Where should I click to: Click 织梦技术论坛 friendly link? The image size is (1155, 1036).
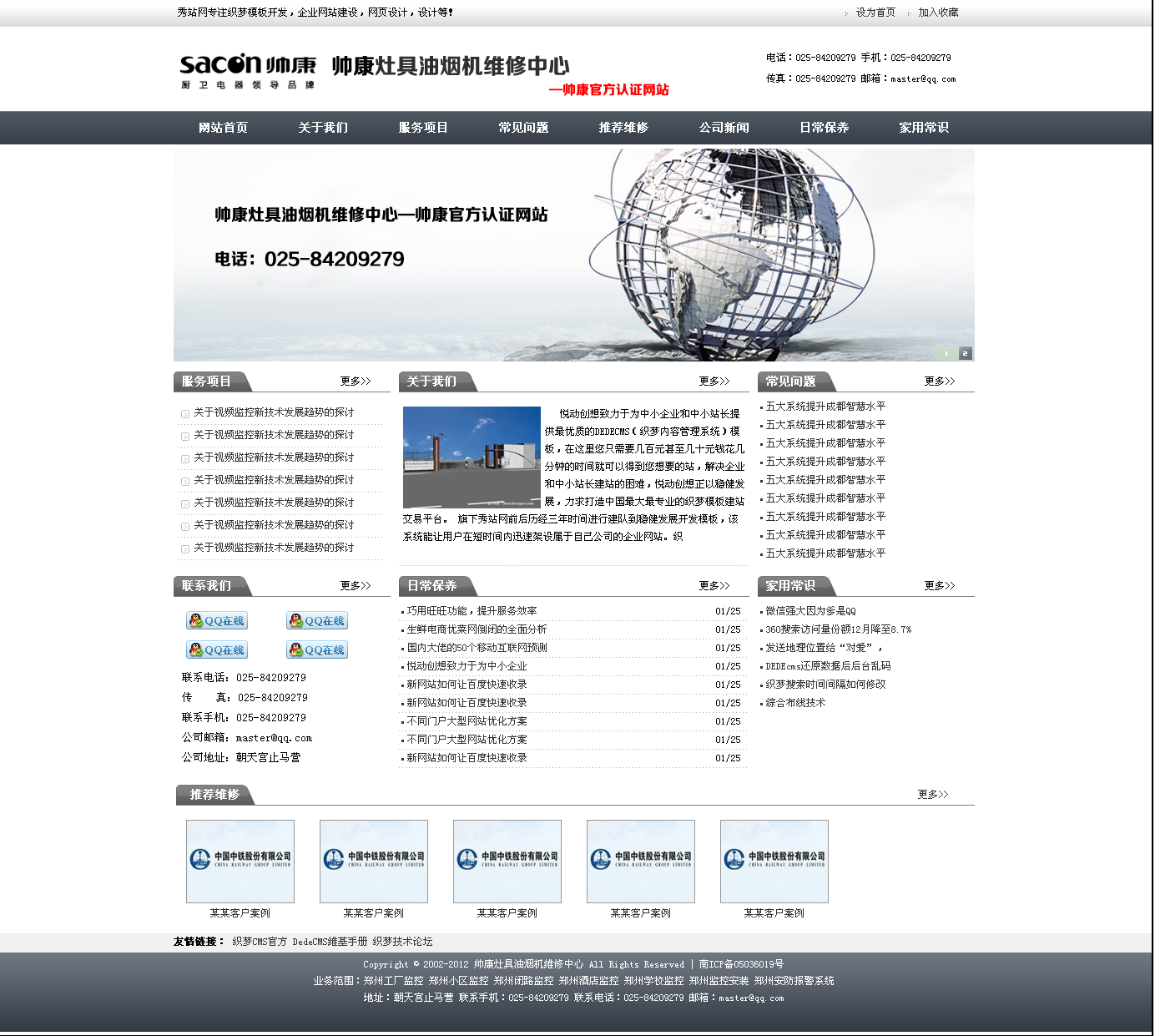(402, 942)
